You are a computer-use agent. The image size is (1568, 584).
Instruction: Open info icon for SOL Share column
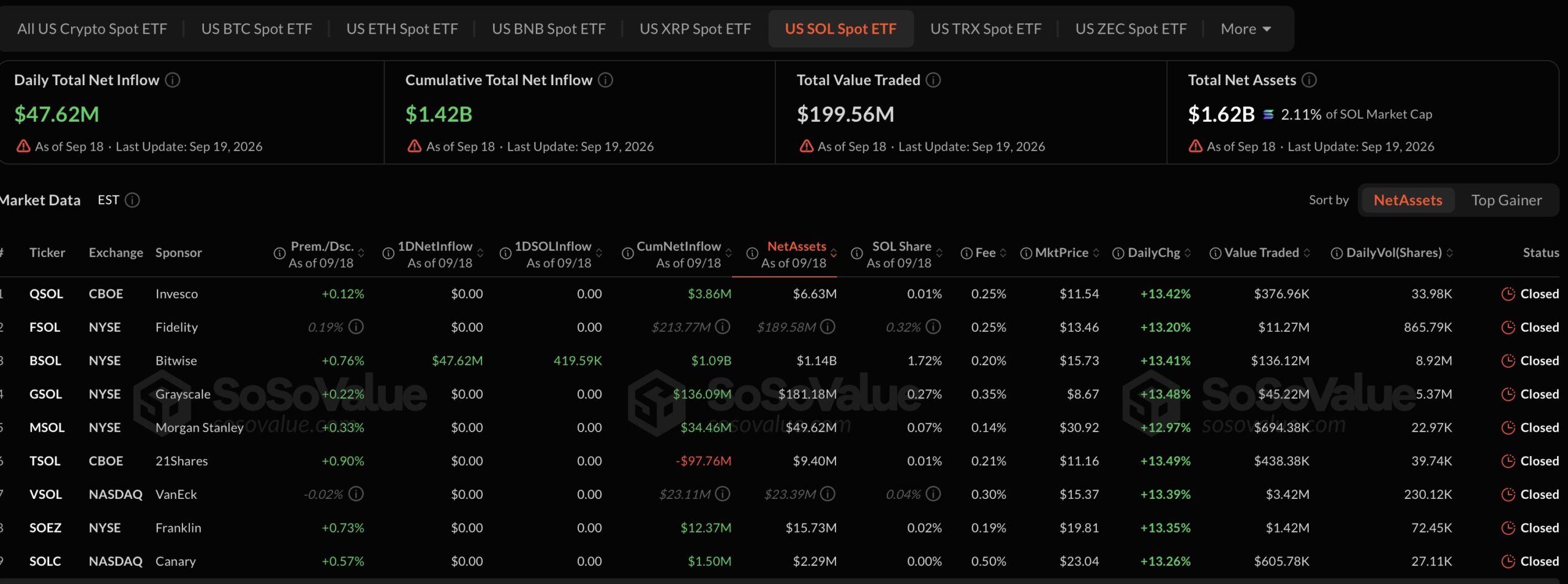[857, 253]
